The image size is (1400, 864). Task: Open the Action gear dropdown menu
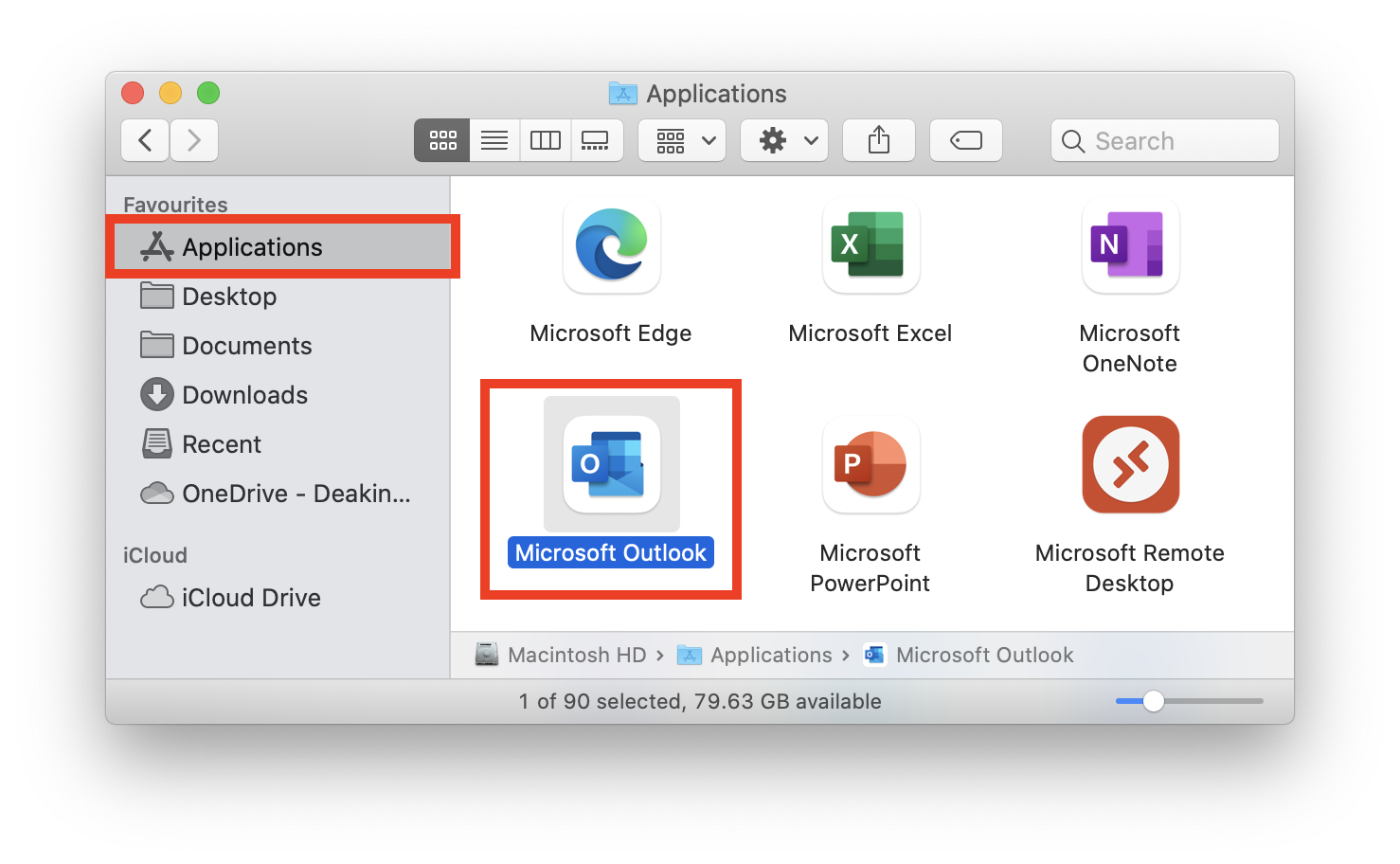click(784, 141)
